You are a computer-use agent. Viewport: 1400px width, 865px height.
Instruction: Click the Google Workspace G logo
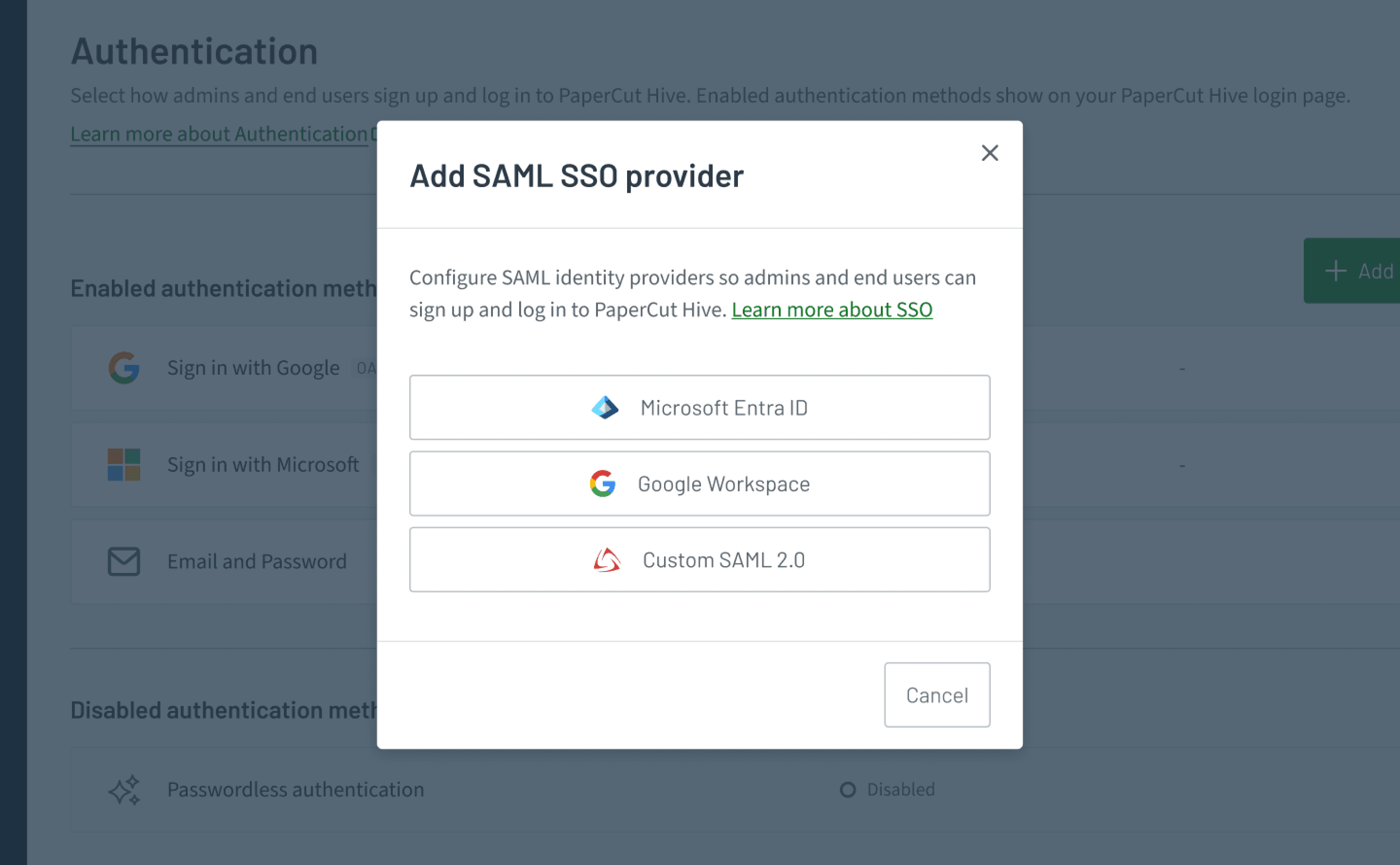click(x=602, y=484)
